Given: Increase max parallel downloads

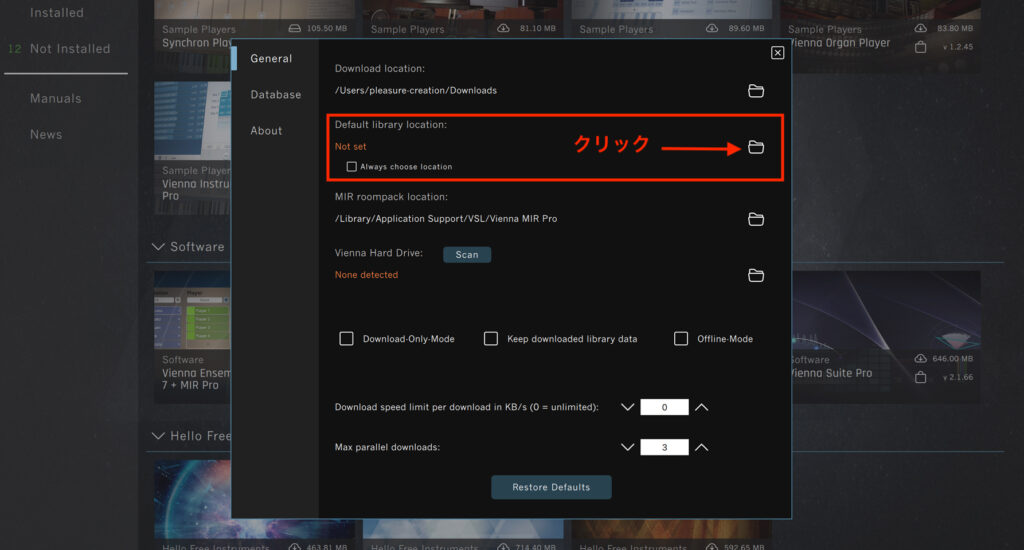Looking at the screenshot, I should point(701,447).
